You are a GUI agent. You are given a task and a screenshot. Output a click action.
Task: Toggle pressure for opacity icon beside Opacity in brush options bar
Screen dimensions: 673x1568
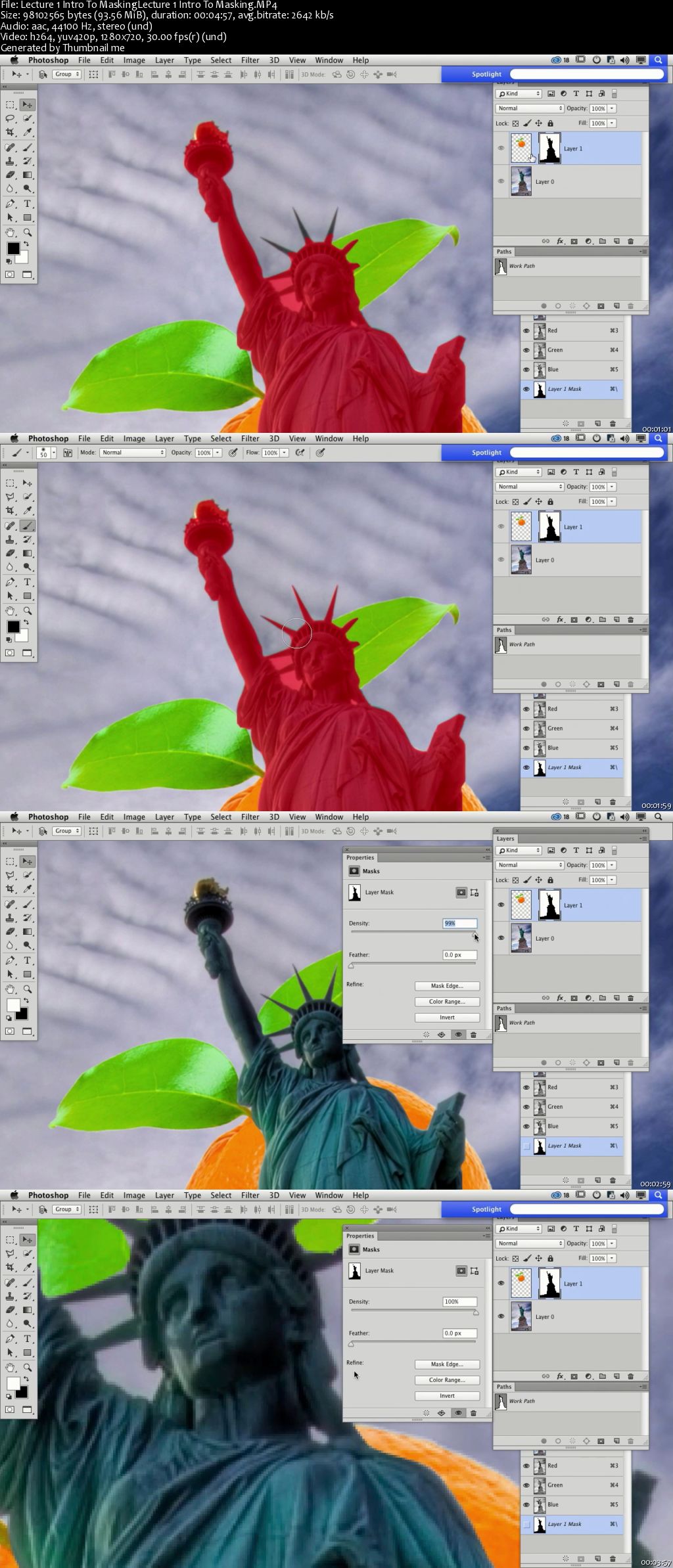(233, 453)
